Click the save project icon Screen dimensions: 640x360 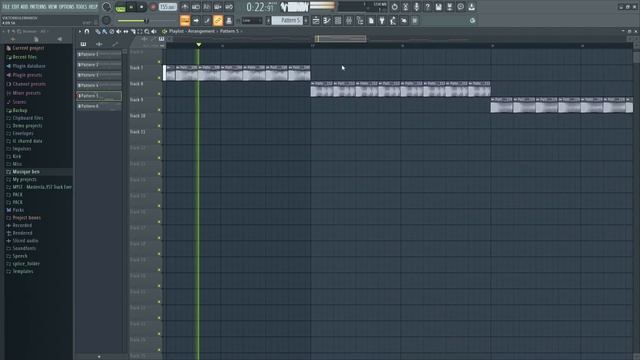(x=438, y=7)
